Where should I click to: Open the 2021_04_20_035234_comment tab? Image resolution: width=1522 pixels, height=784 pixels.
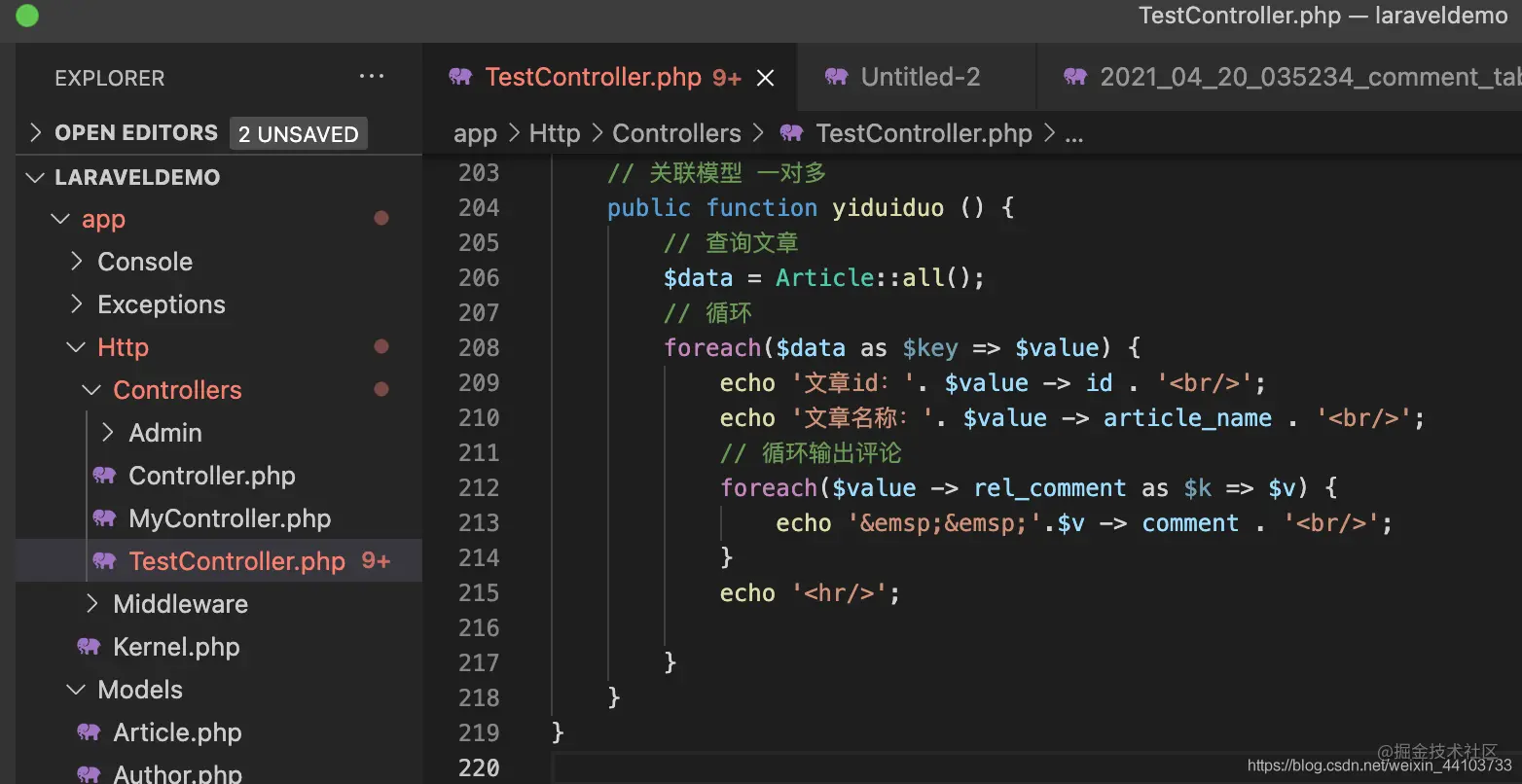1280,77
